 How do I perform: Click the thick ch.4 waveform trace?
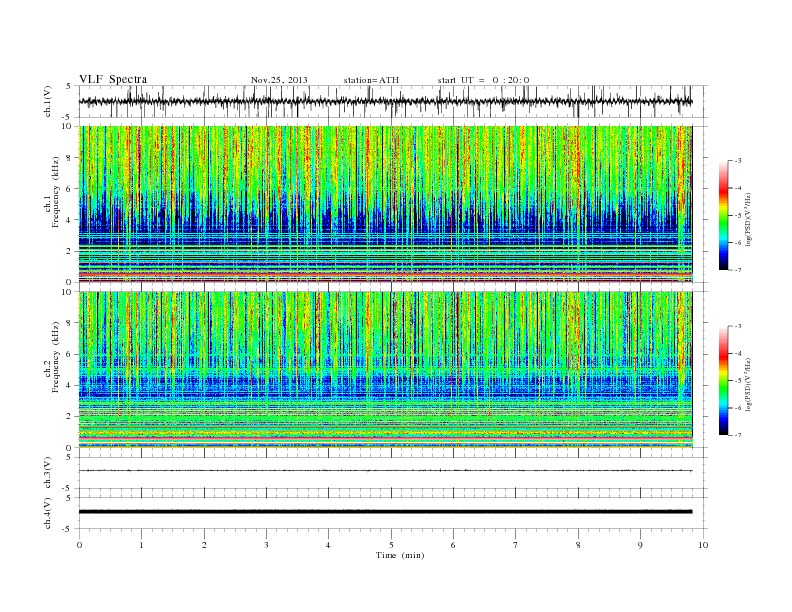click(386, 512)
